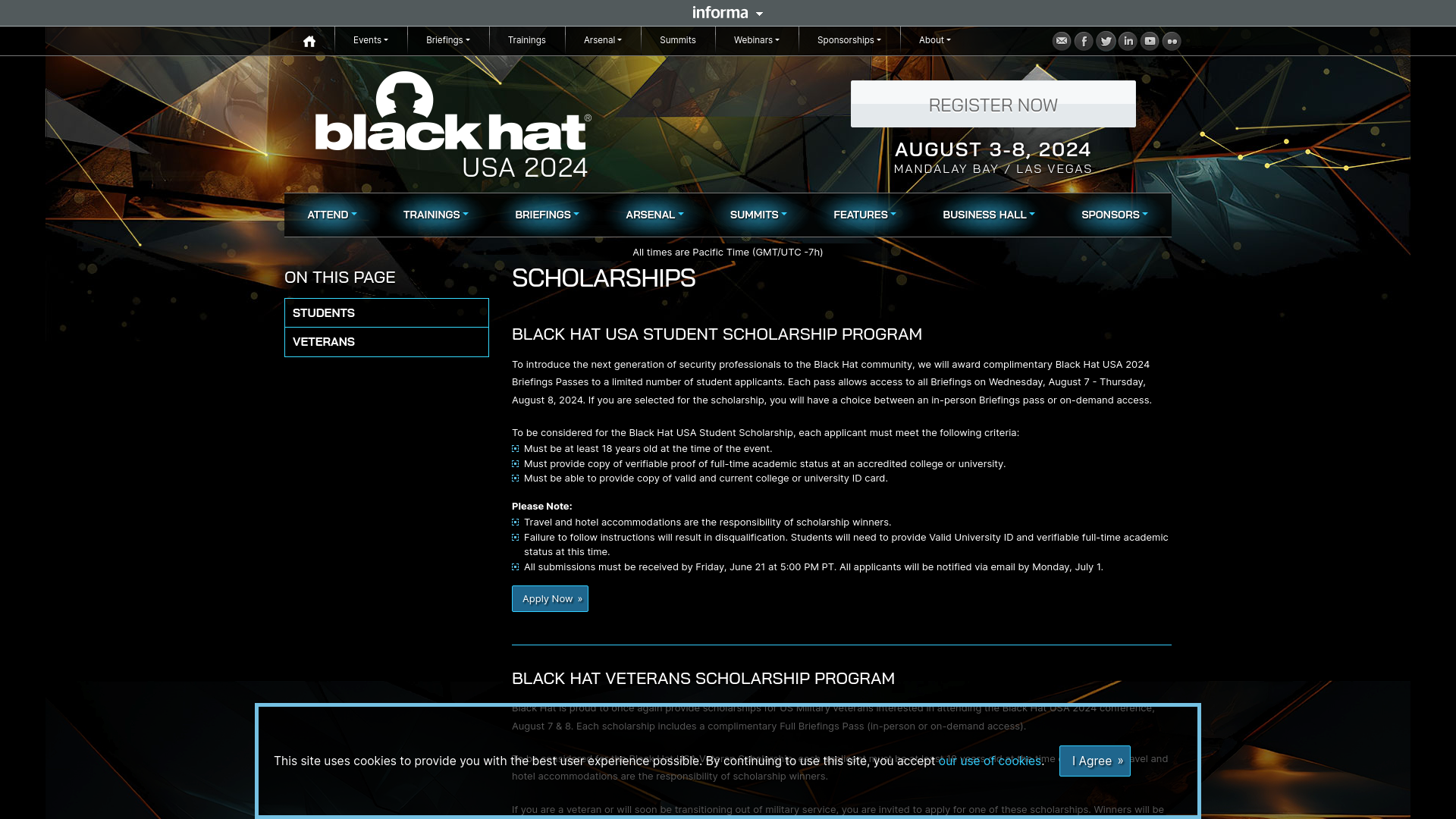
Task: Click the Apply Now button
Action: (550, 598)
